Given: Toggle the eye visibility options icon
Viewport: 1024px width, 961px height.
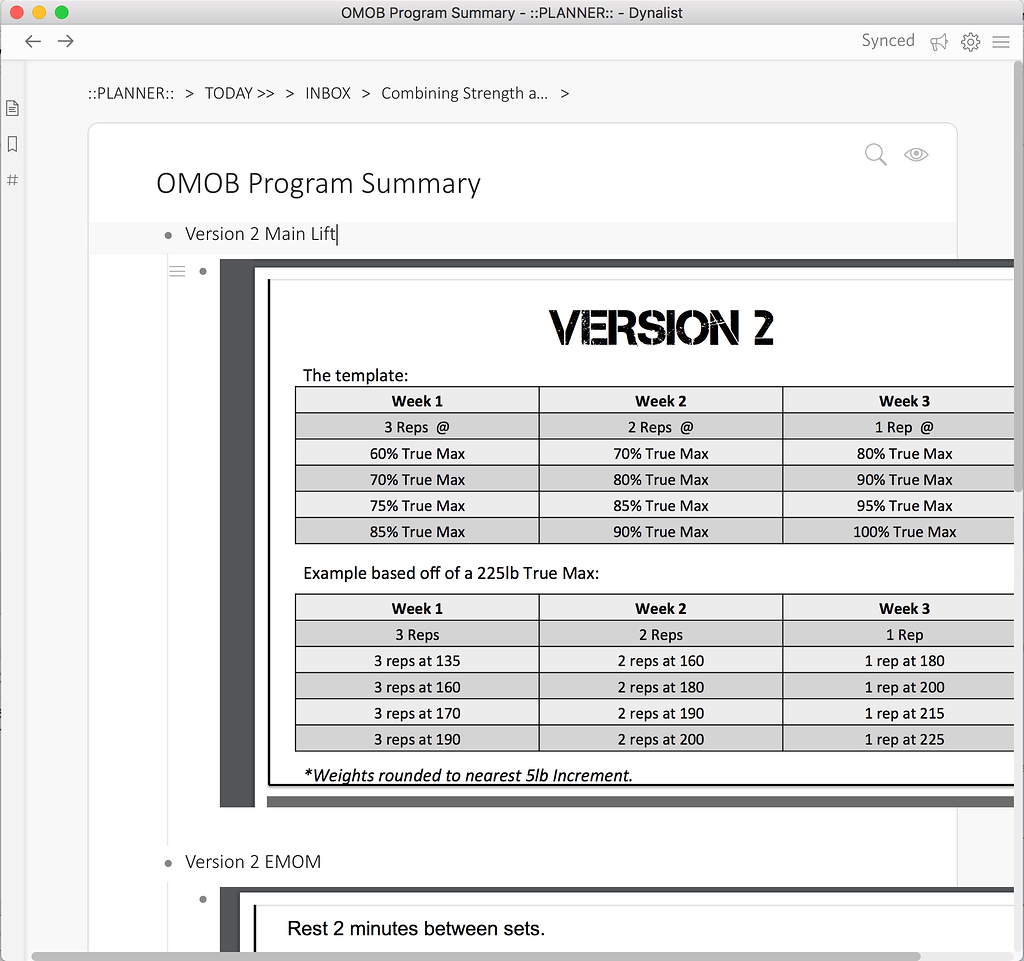Looking at the screenshot, I should (916, 154).
